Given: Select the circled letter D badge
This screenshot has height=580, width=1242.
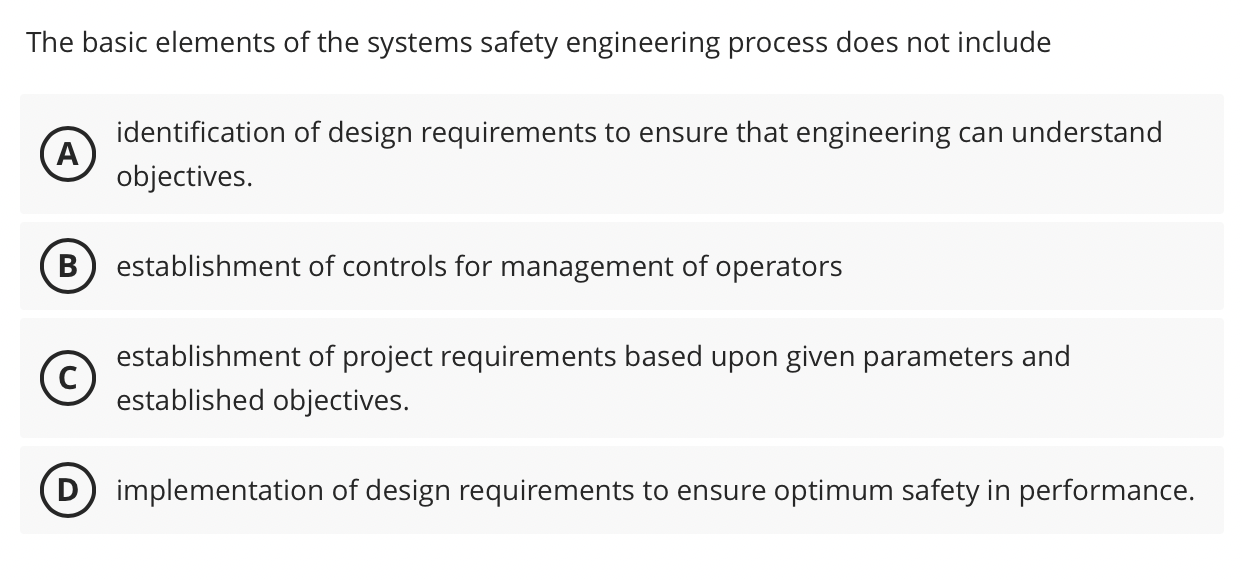Looking at the screenshot, I should coord(68,491).
